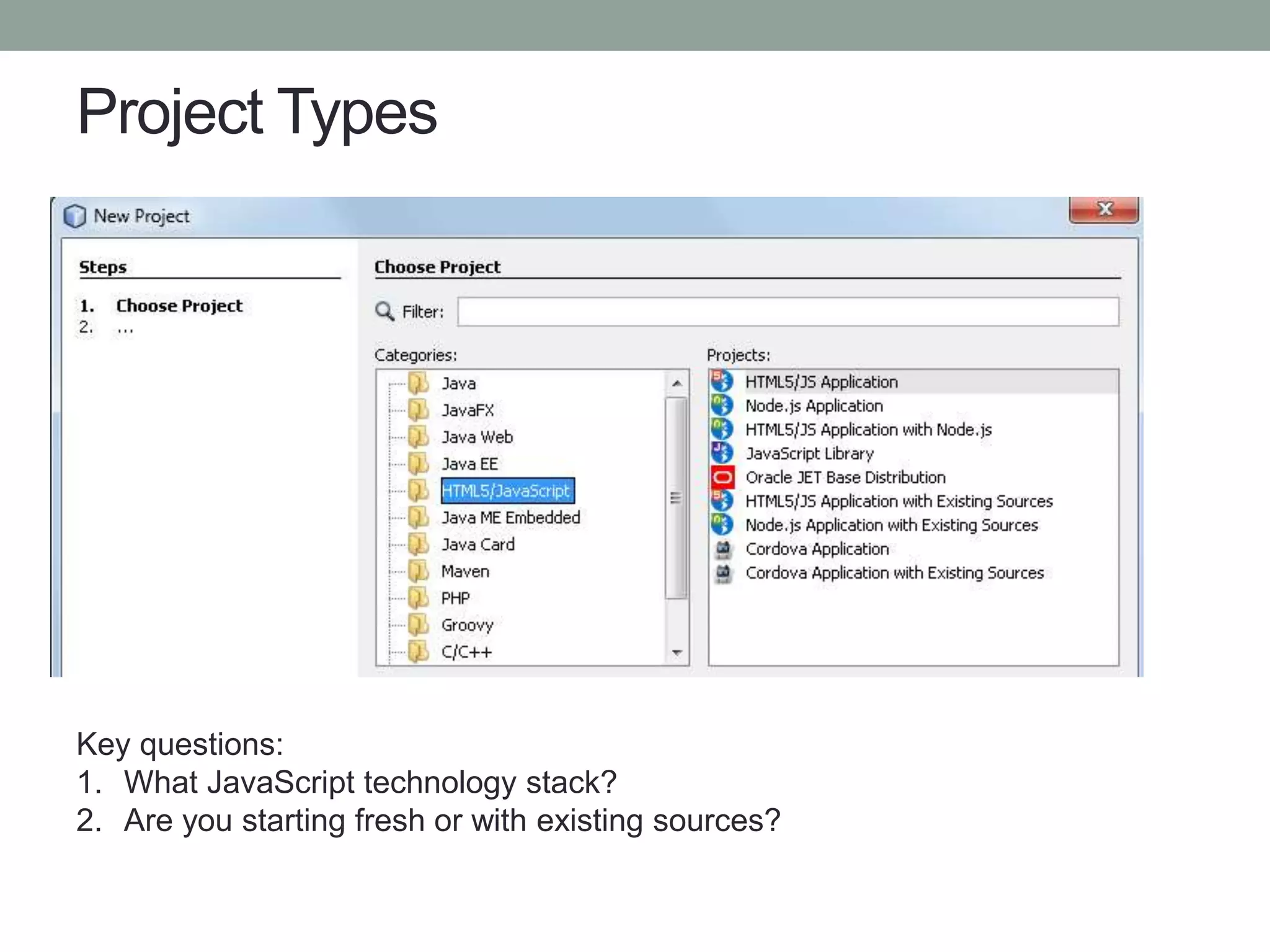
Task: Choose JavaScript Library project type
Action: (x=809, y=454)
